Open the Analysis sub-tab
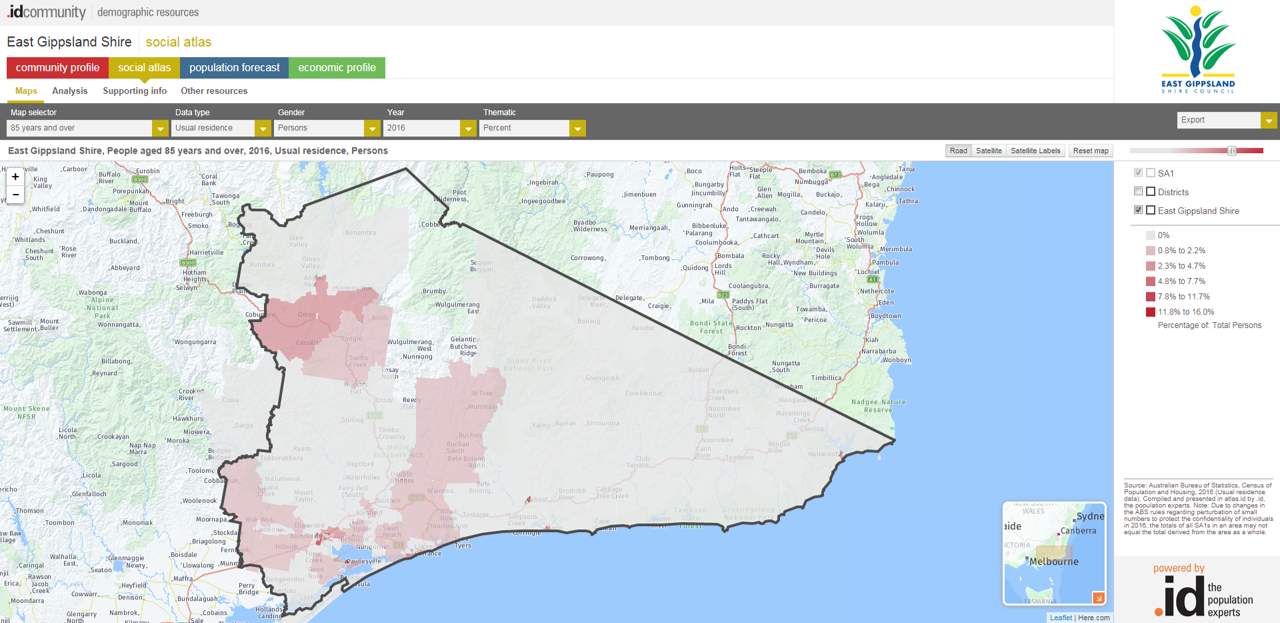The width and height of the screenshot is (1280, 623). [x=70, y=91]
